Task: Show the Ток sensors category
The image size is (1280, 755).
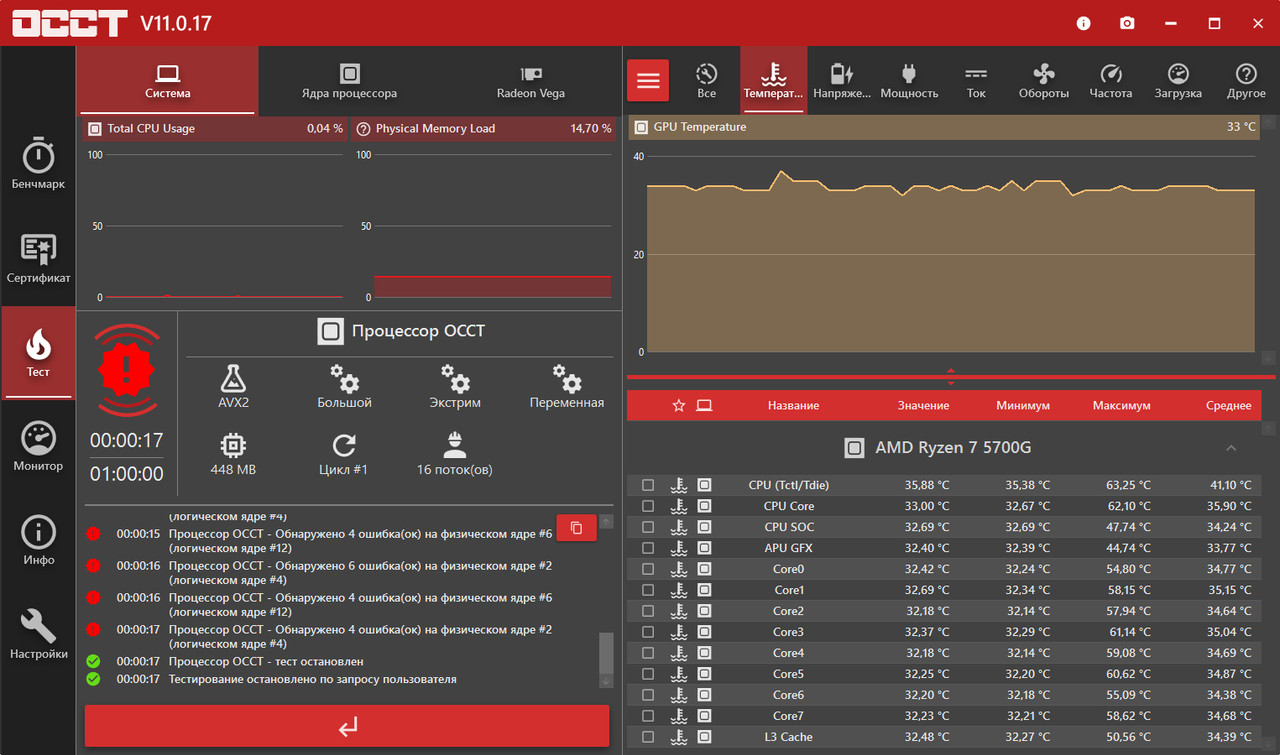Action: pyautogui.click(x=976, y=80)
